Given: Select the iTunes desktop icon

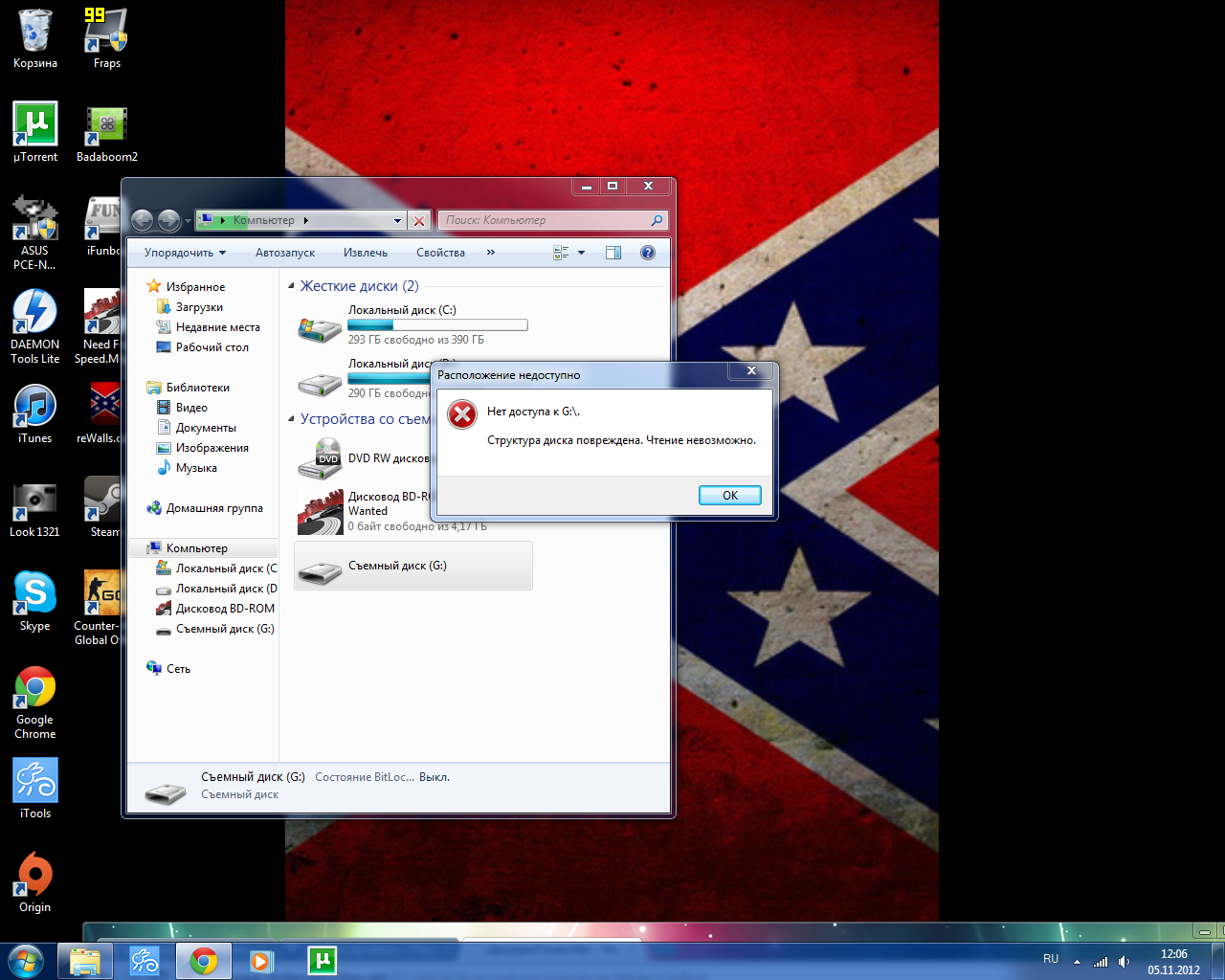Looking at the screenshot, I should click(35, 413).
